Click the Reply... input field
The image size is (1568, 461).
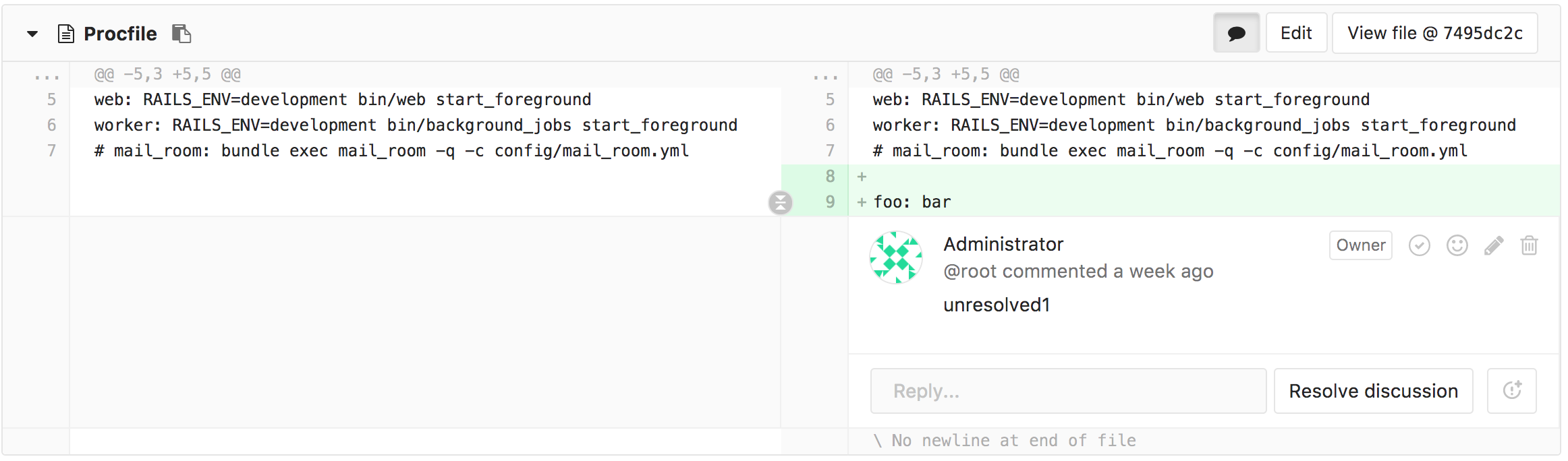click(x=1068, y=391)
